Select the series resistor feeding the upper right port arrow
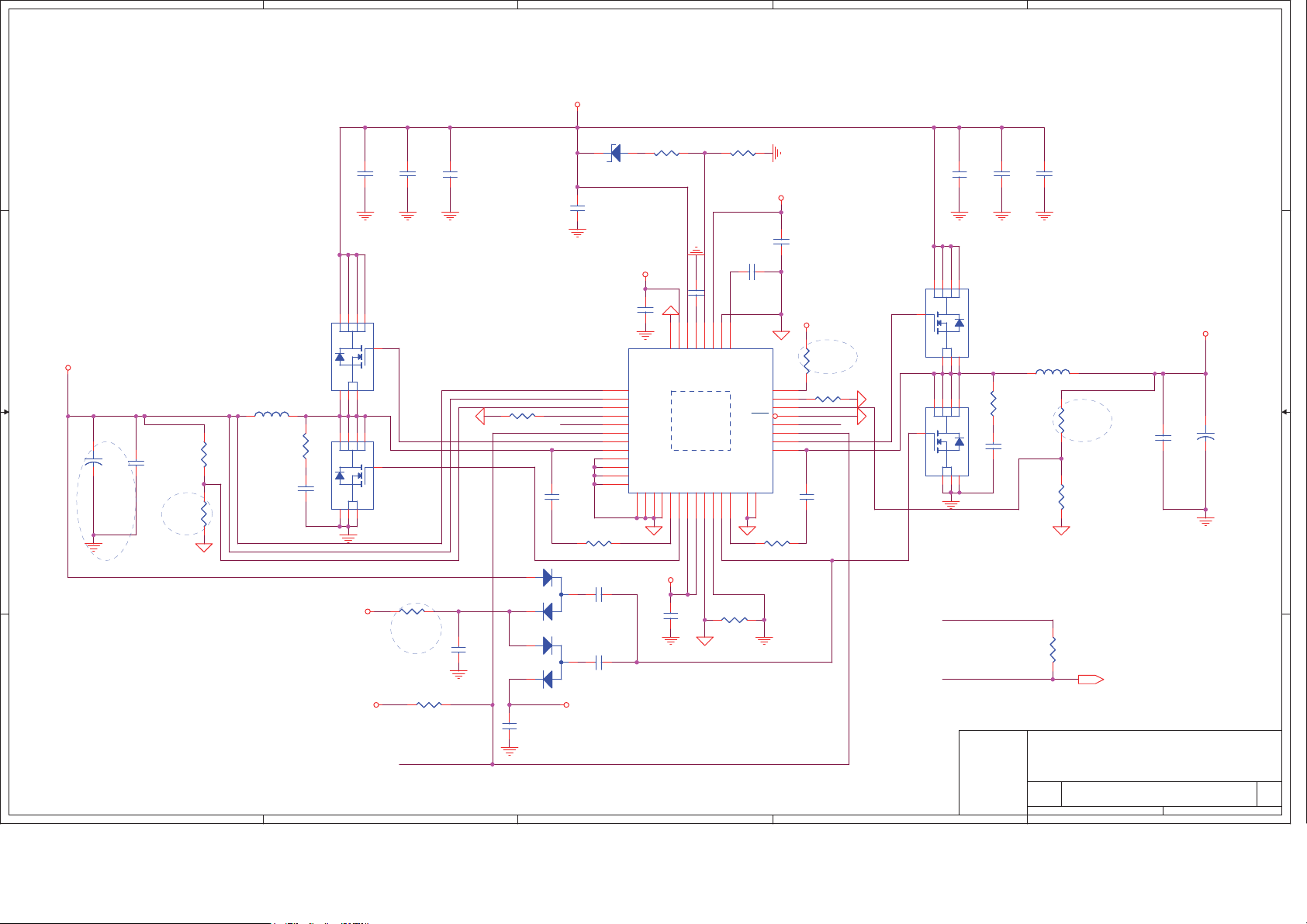Screen dimensions: 1307x924 (828, 399)
